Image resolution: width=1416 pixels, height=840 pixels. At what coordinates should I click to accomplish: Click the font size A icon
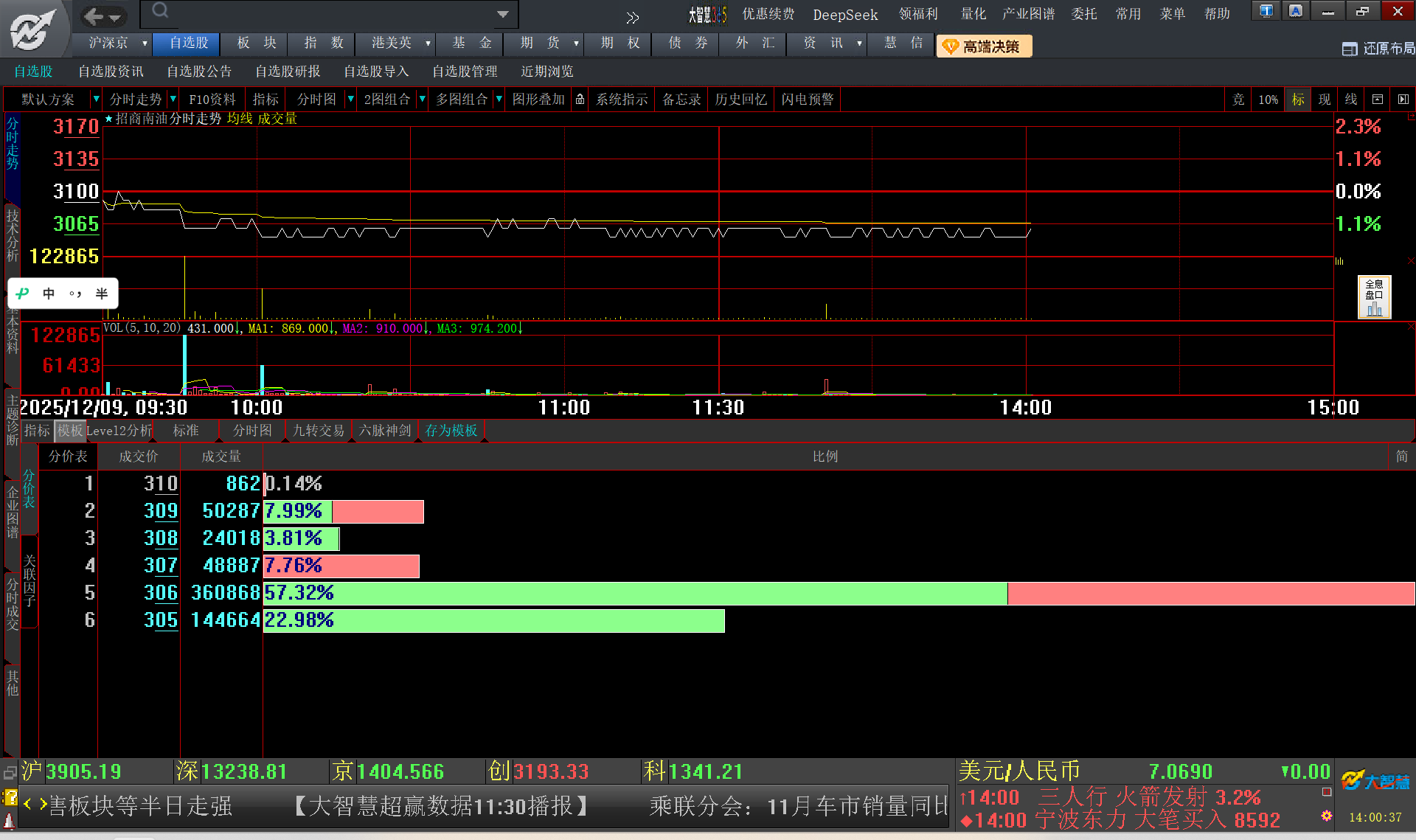tap(1296, 11)
